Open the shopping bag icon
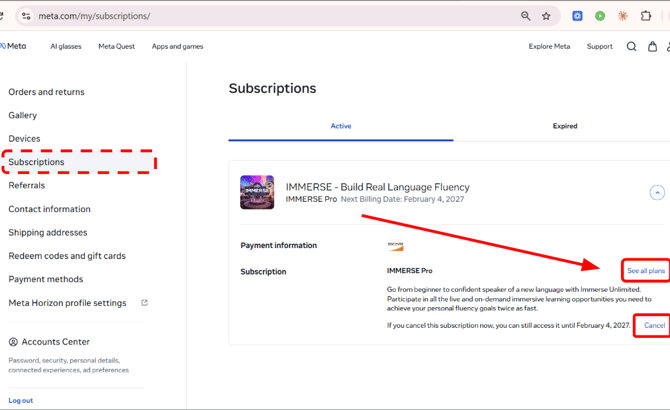The image size is (670, 410). point(652,46)
